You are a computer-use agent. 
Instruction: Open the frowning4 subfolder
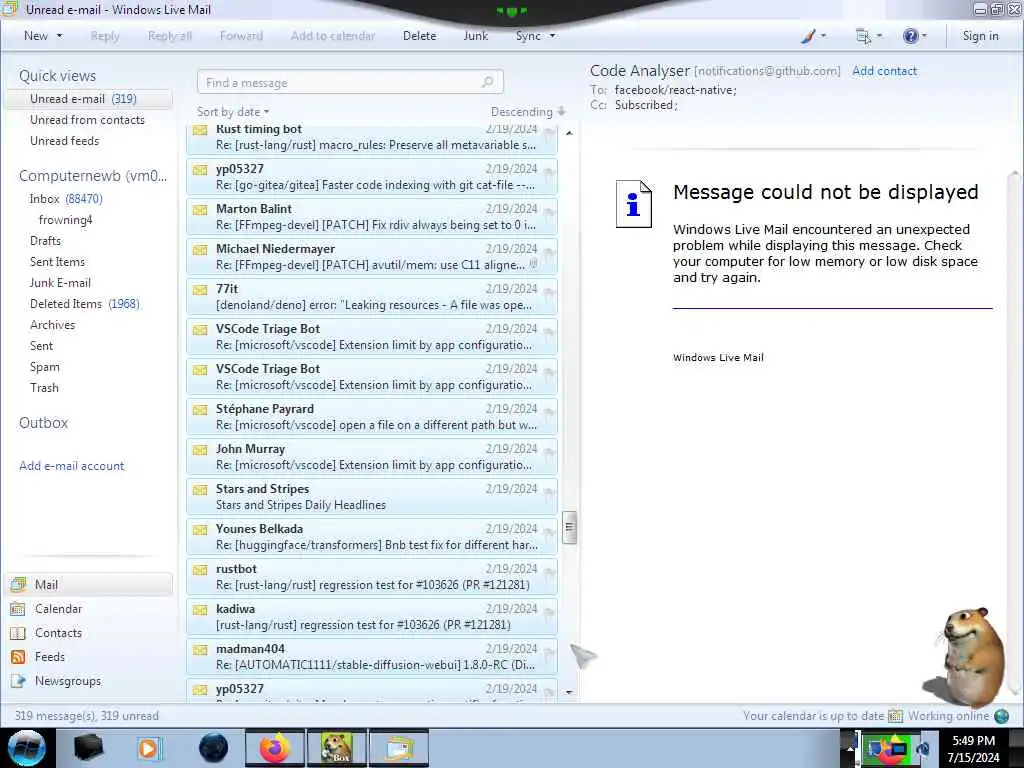point(65,219)
